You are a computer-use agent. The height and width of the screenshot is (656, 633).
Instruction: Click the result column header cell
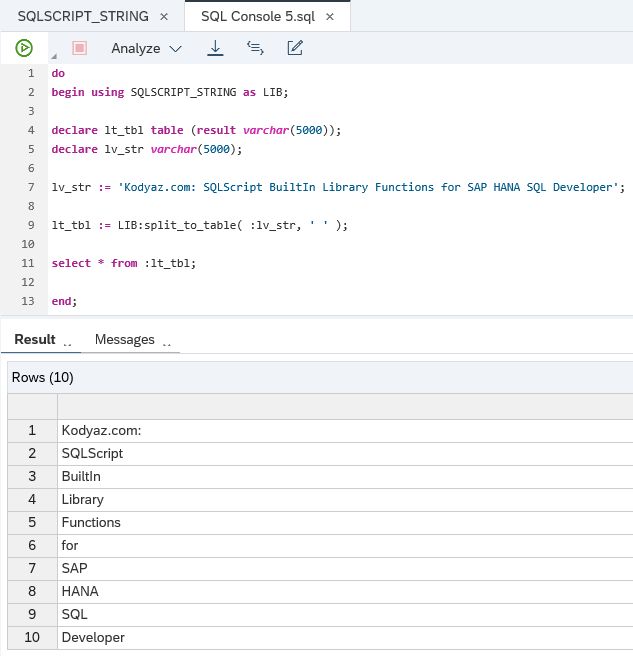click(345, 407)
